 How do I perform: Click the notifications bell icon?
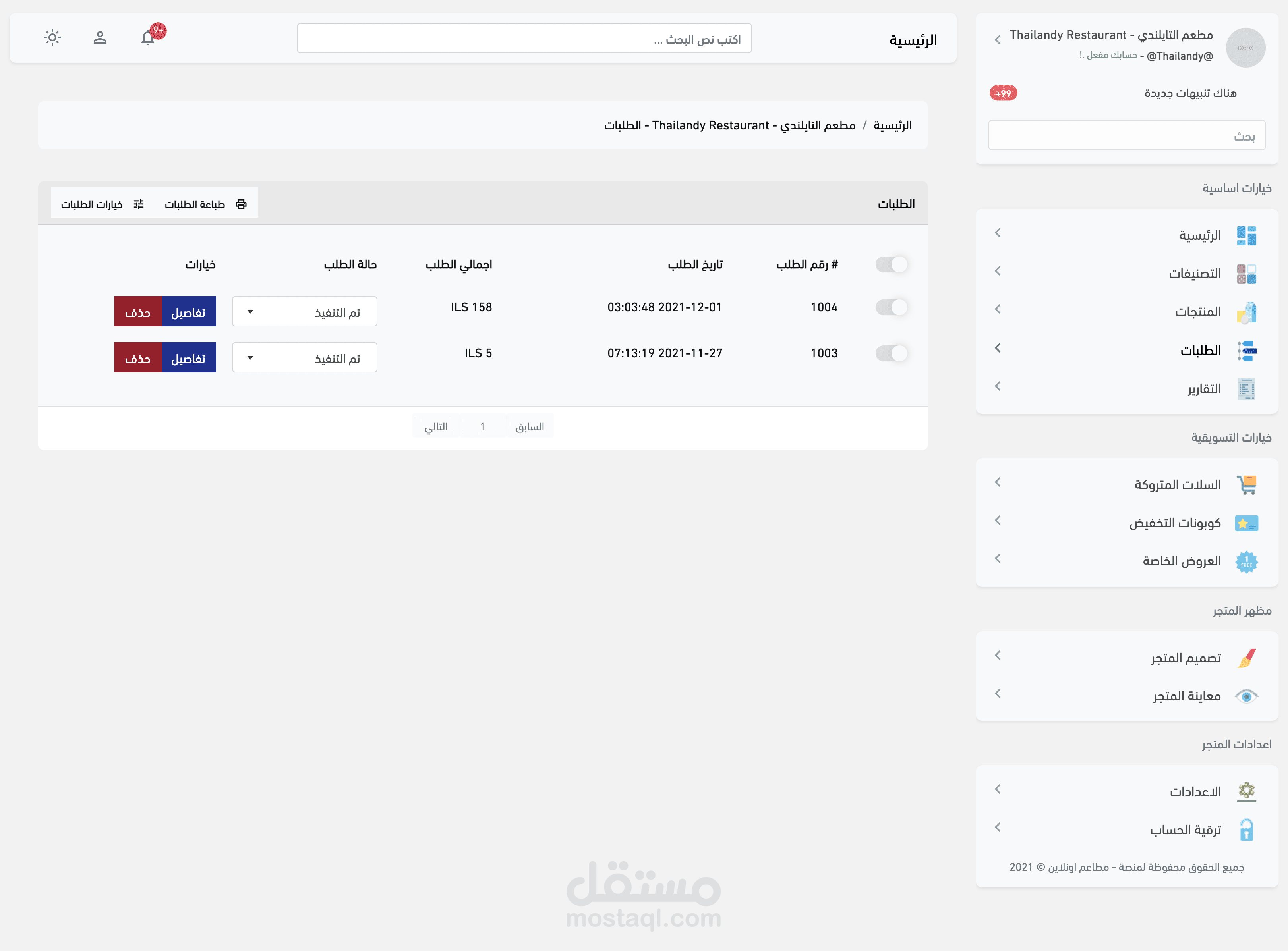pos(147,38)
